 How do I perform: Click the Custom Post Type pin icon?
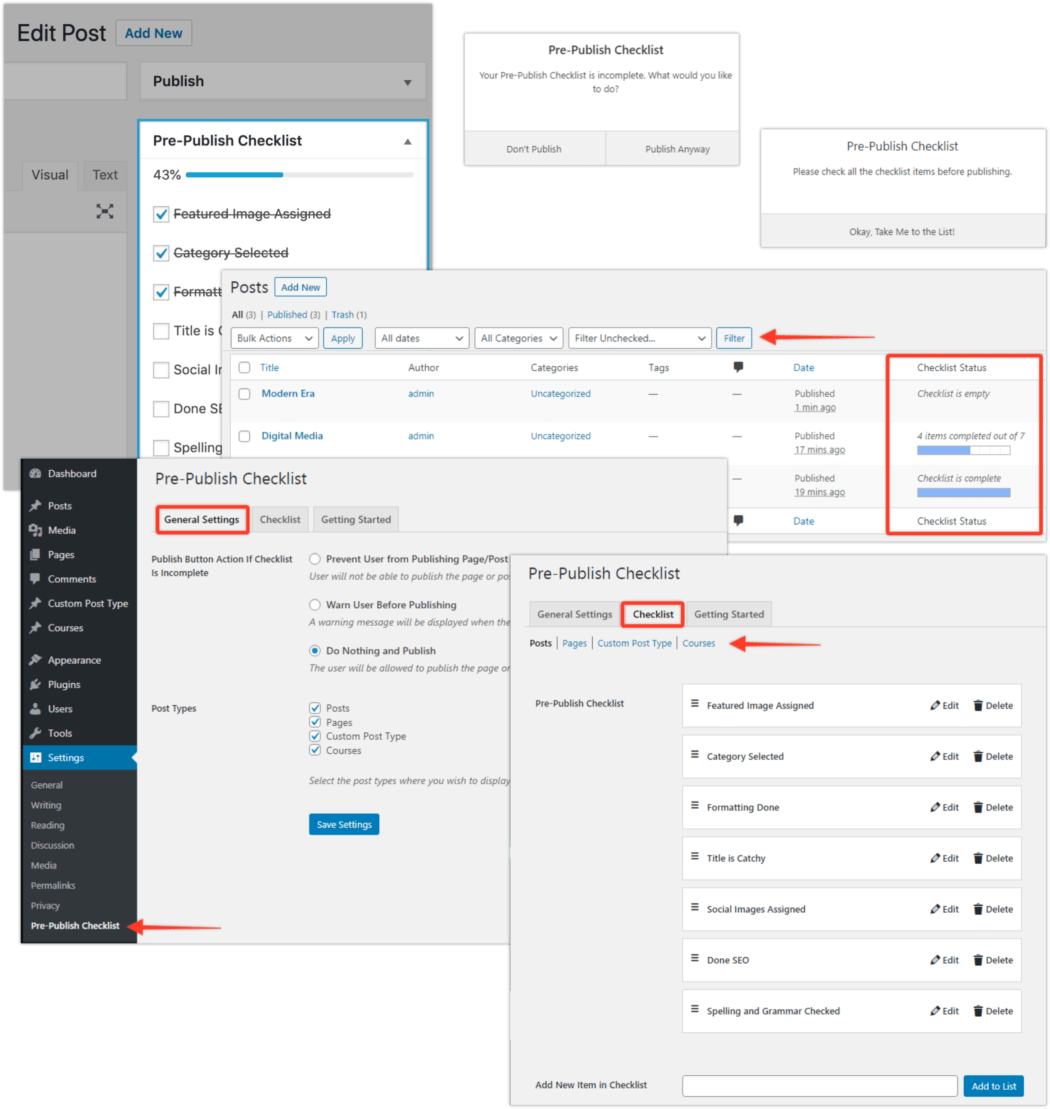click(35, 603)
